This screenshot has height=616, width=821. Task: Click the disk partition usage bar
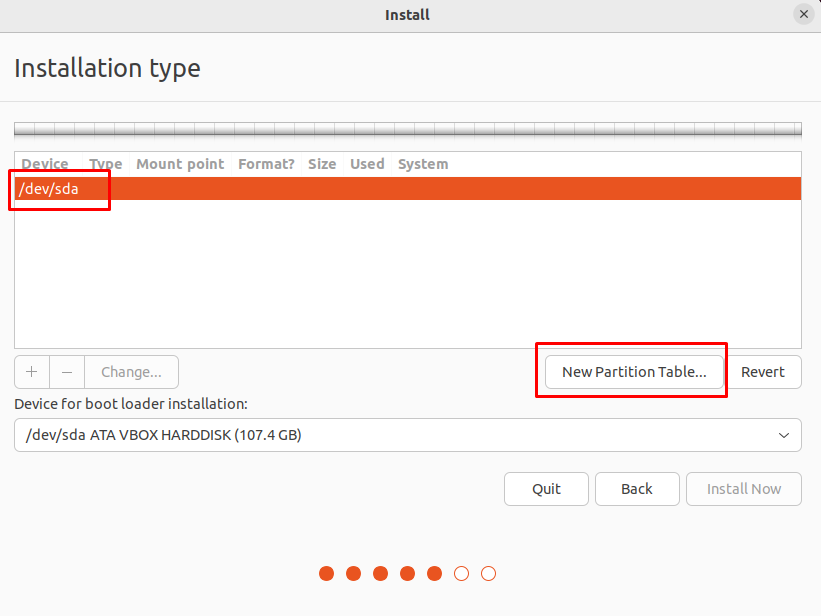pos(408,130)
